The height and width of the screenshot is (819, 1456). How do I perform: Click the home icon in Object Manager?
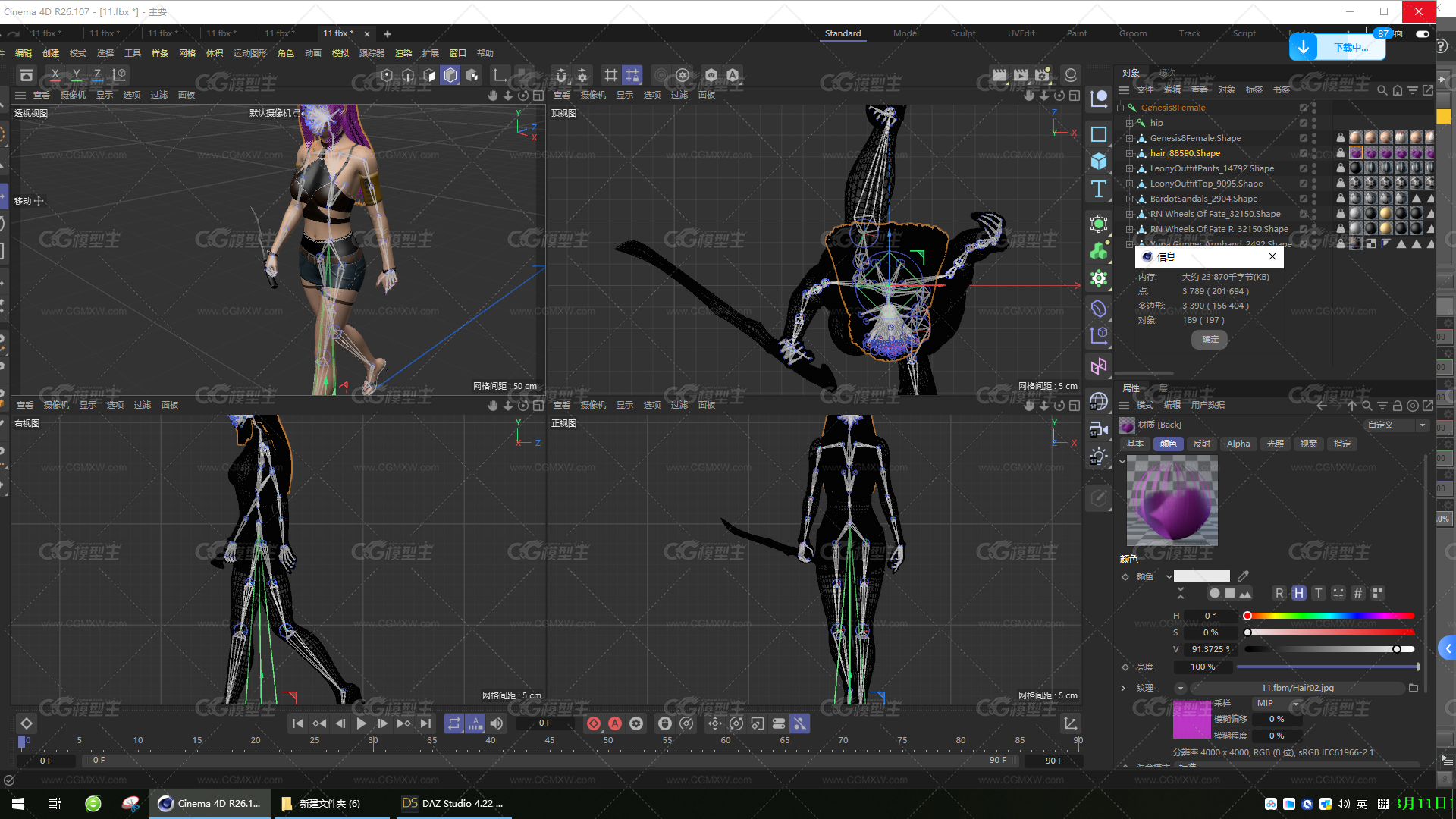1397,90
